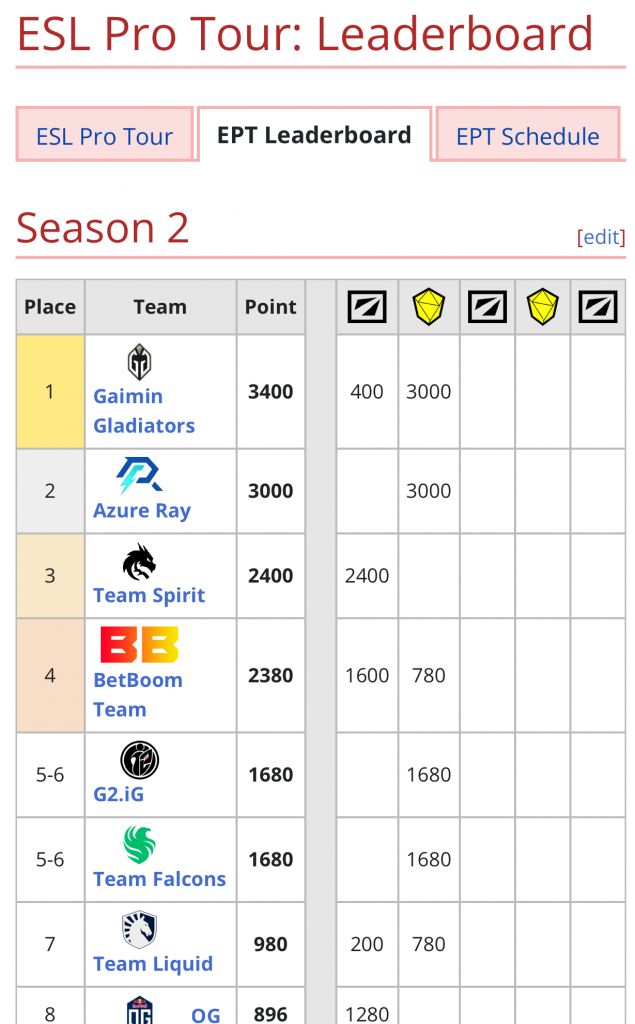The height and width of the screenshot is (1024, 635).
Task: Click the Team Liquid horse logo
Action: pyautogui.click(x=140, y=930)
